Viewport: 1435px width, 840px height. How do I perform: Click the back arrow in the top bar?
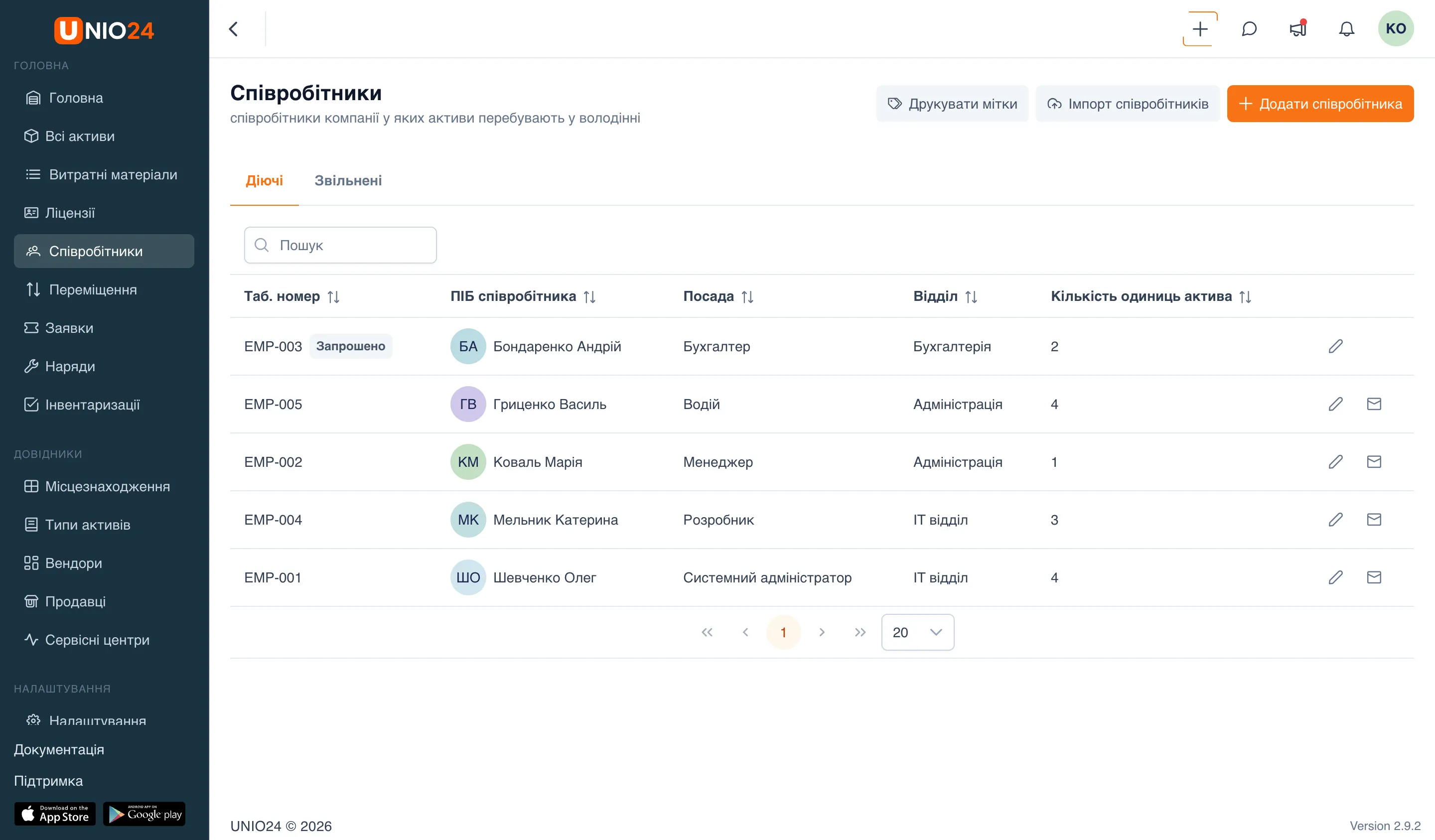[x=233, y=28]
